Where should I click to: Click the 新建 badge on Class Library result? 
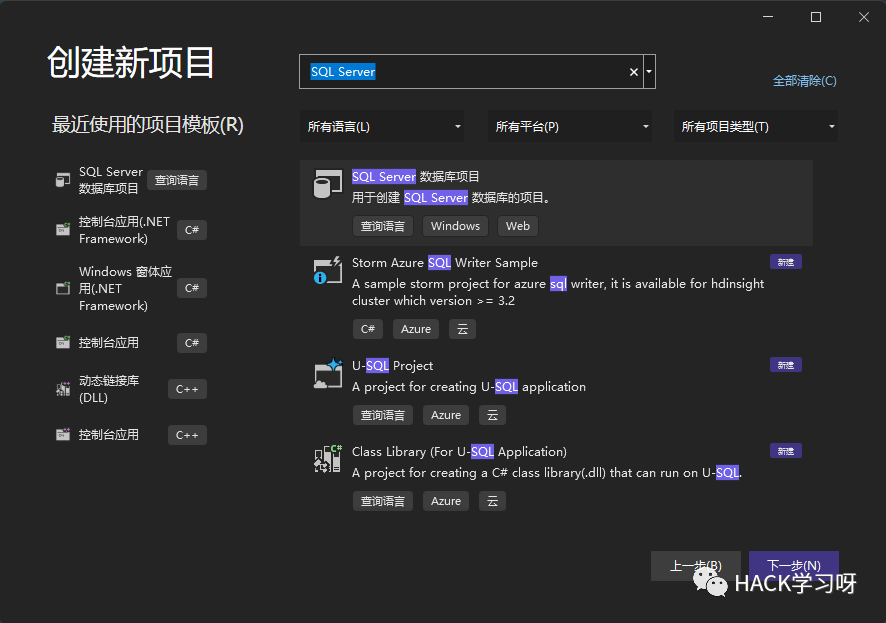[x=785, y=451]
